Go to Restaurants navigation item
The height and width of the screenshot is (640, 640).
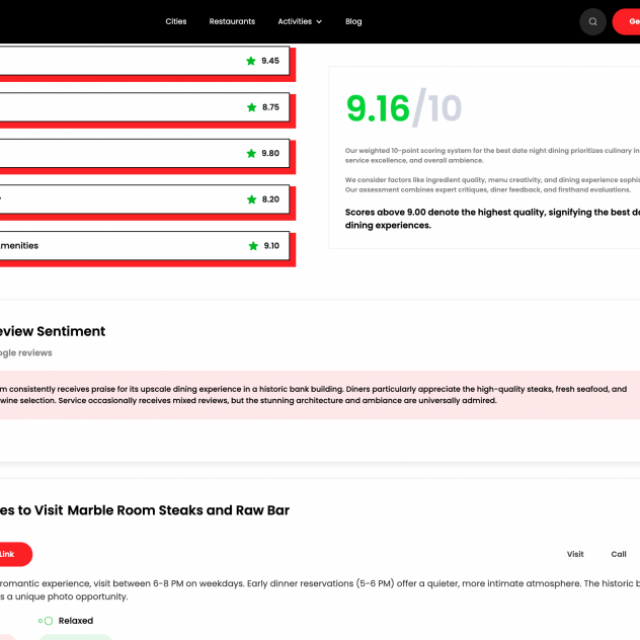[x=232, y=22]
